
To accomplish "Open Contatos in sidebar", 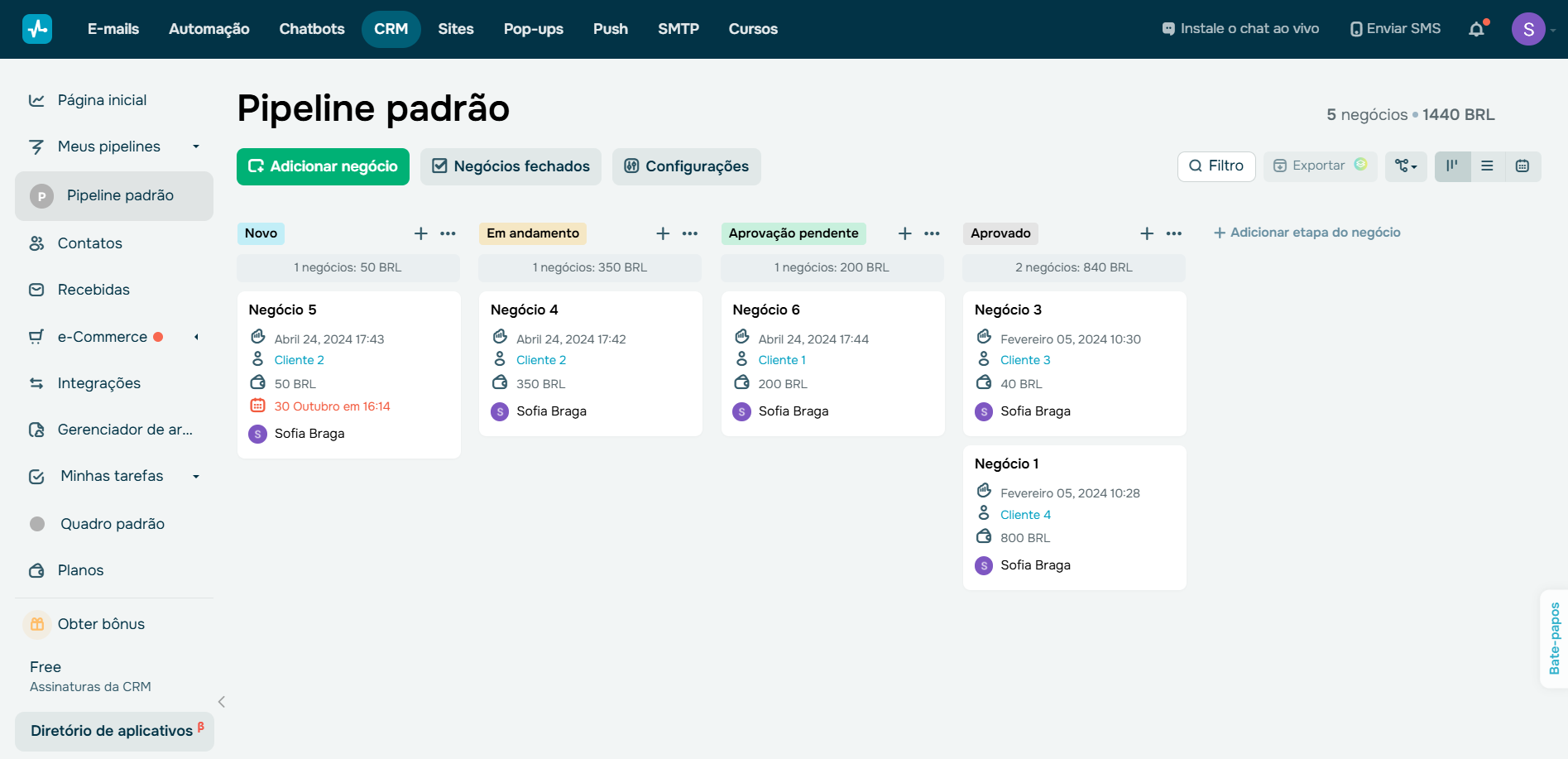I will [89, 243].
